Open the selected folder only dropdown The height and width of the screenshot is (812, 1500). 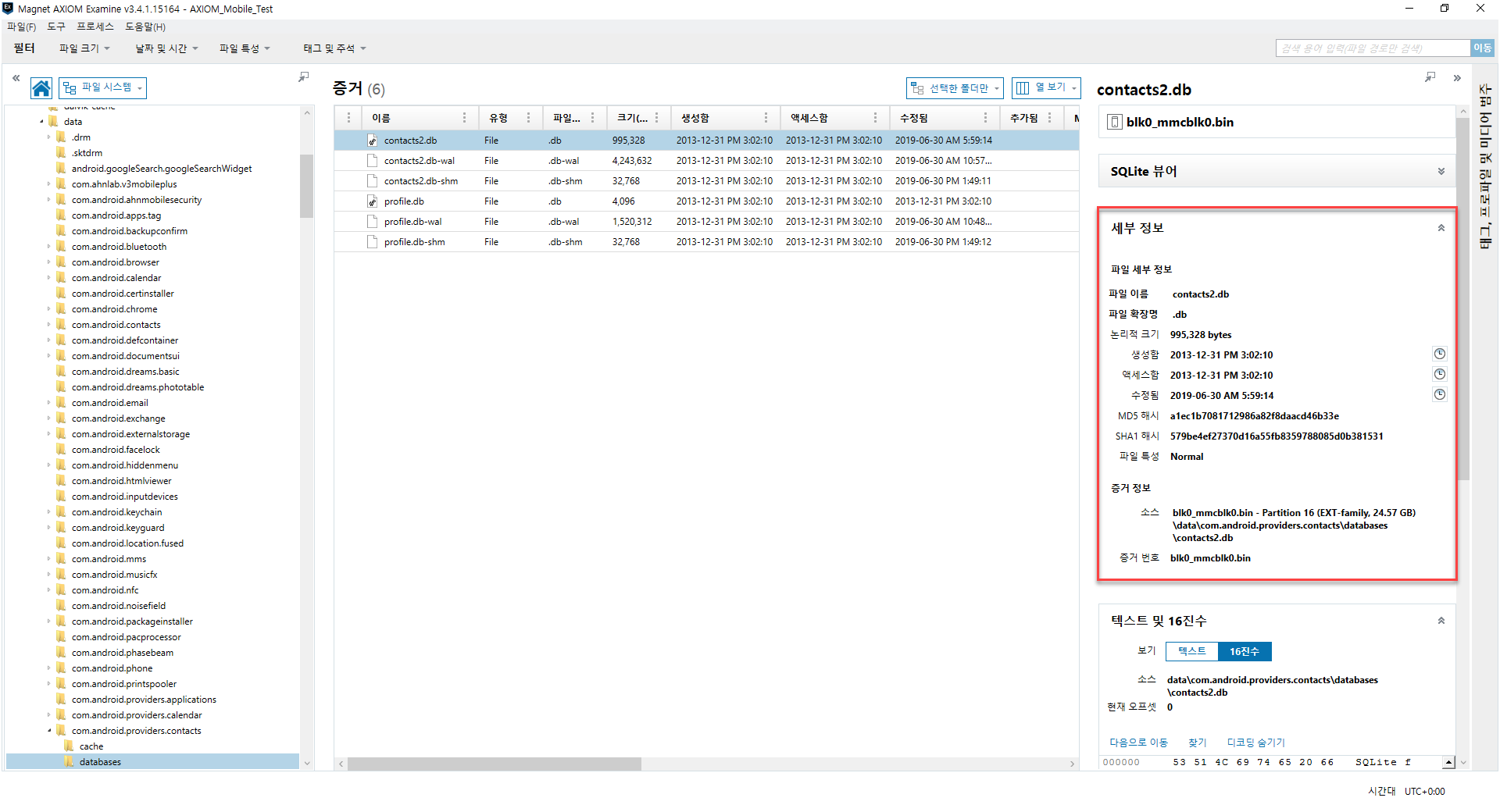point(955,88)
